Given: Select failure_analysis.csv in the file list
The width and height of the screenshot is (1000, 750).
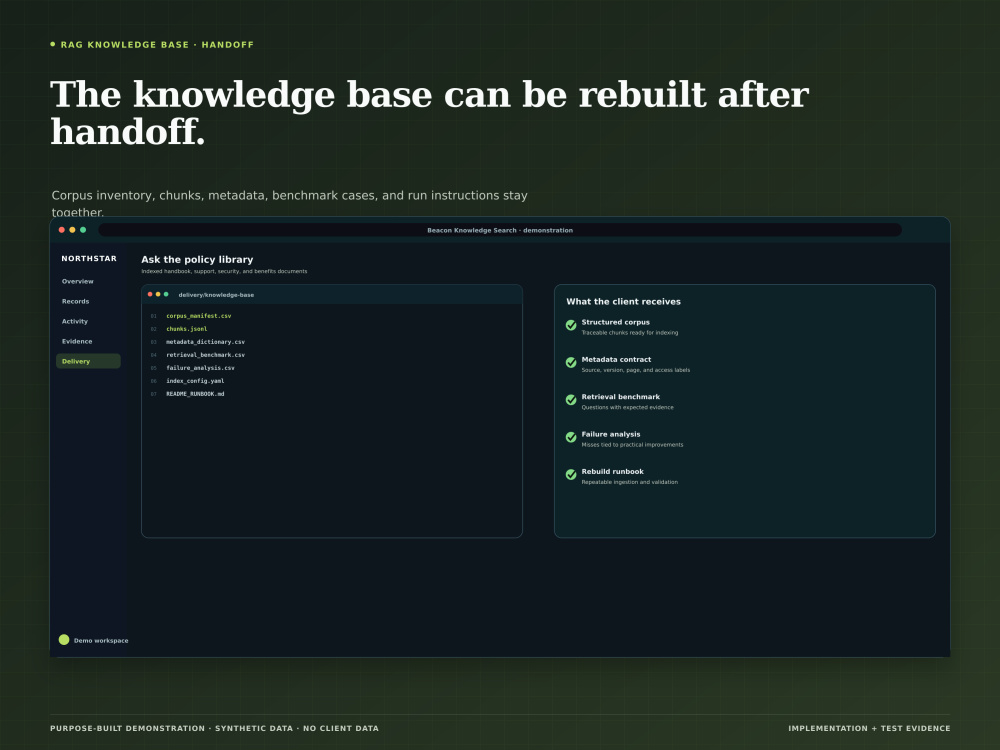Looking at the screenshot, I should click(x=200, y=368).
